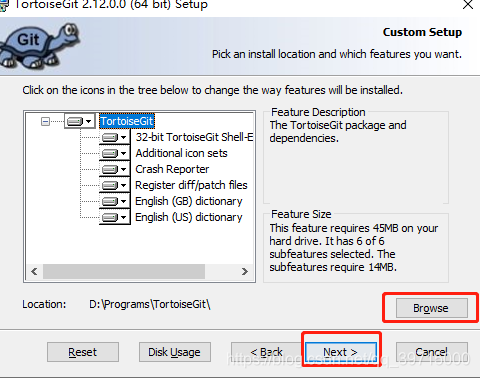Click the 32-bit TortoiseGit Shell feature drive icon
This screenshot has width=480, height=378.
(x=114, y=137)
